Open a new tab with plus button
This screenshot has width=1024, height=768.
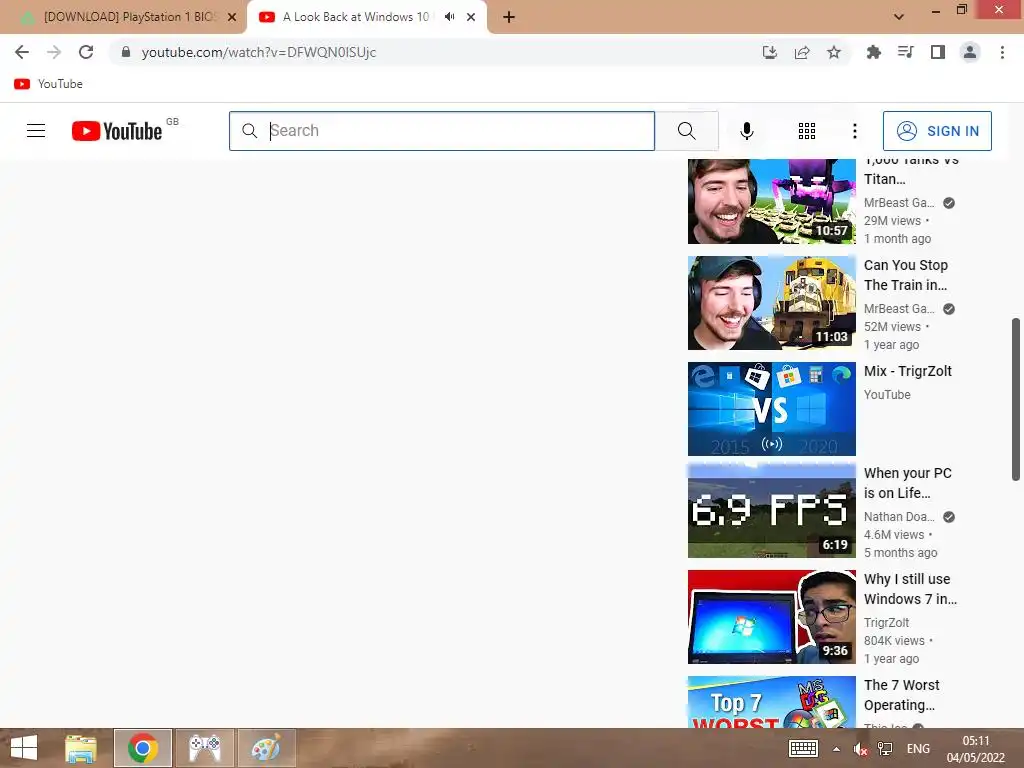pyautogui.click(x=509, y=17)
